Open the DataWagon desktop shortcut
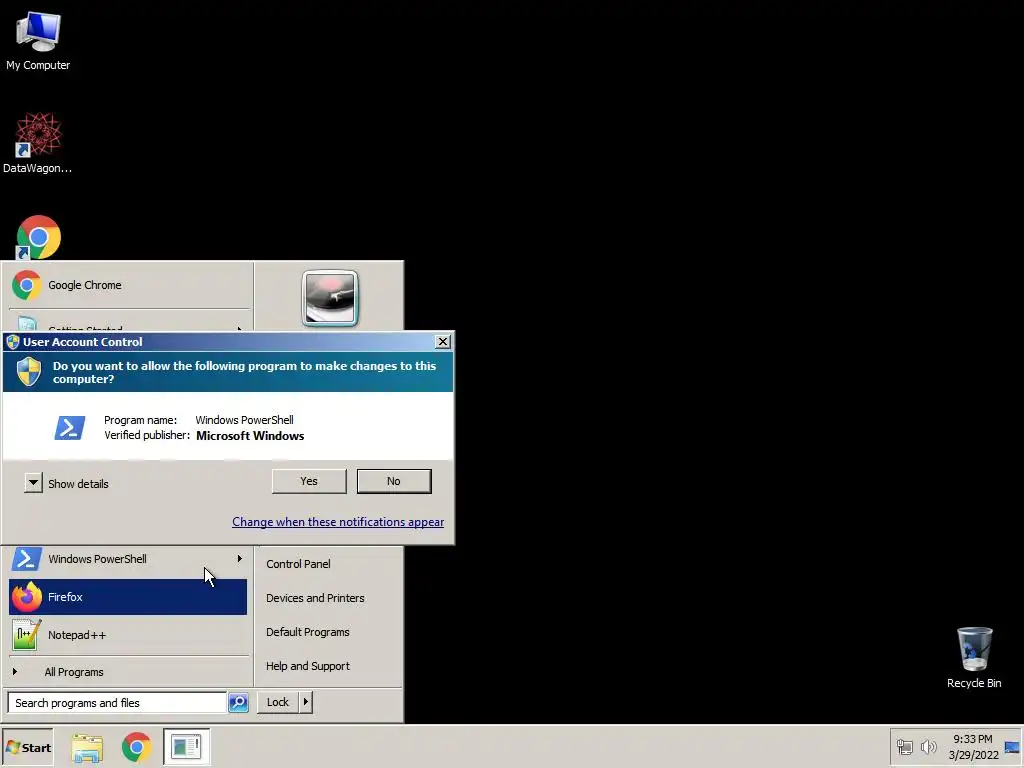 pyautogui.click(x=38, y=142)
